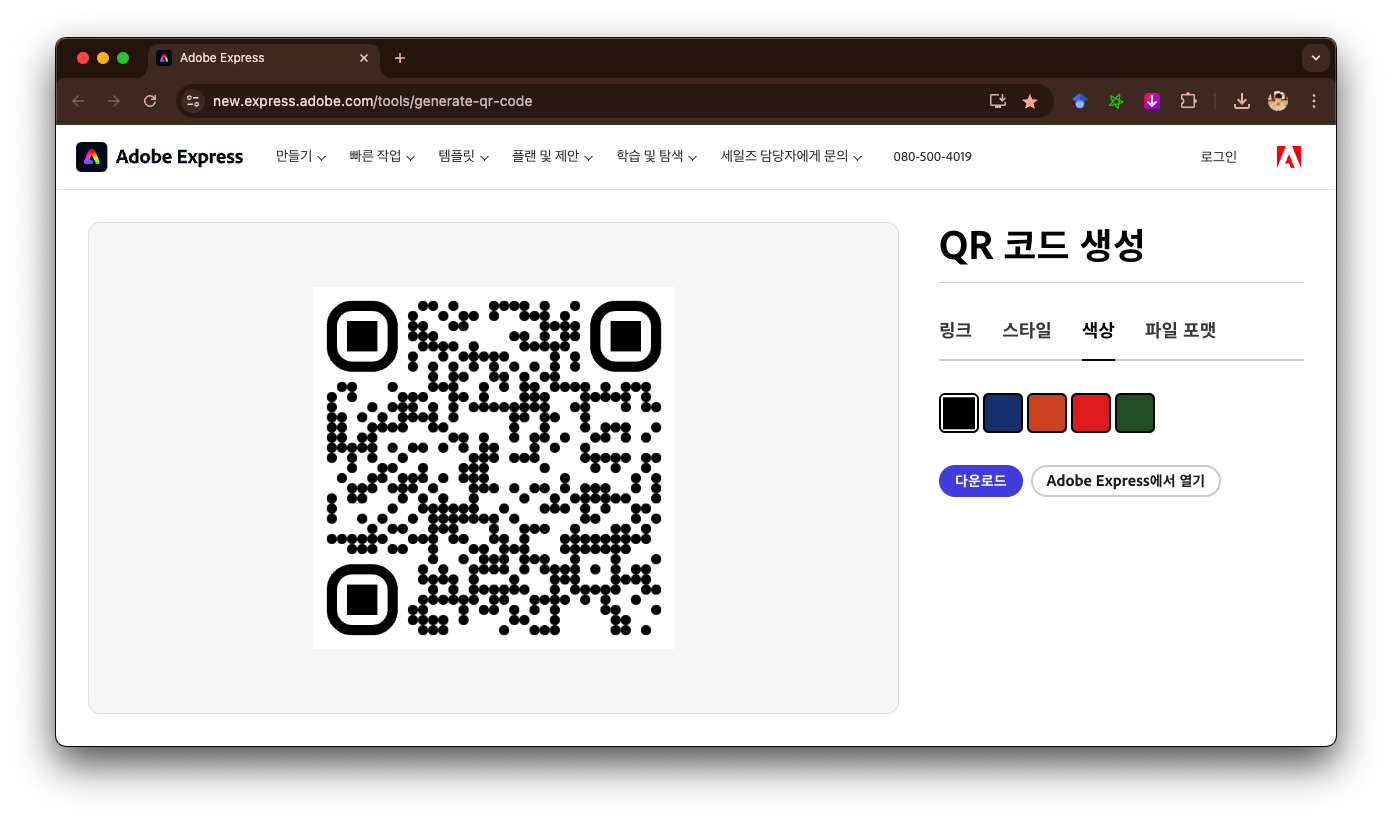Choose the orange color swatch
This screenshot has width=1392, height=820.
1047,413
